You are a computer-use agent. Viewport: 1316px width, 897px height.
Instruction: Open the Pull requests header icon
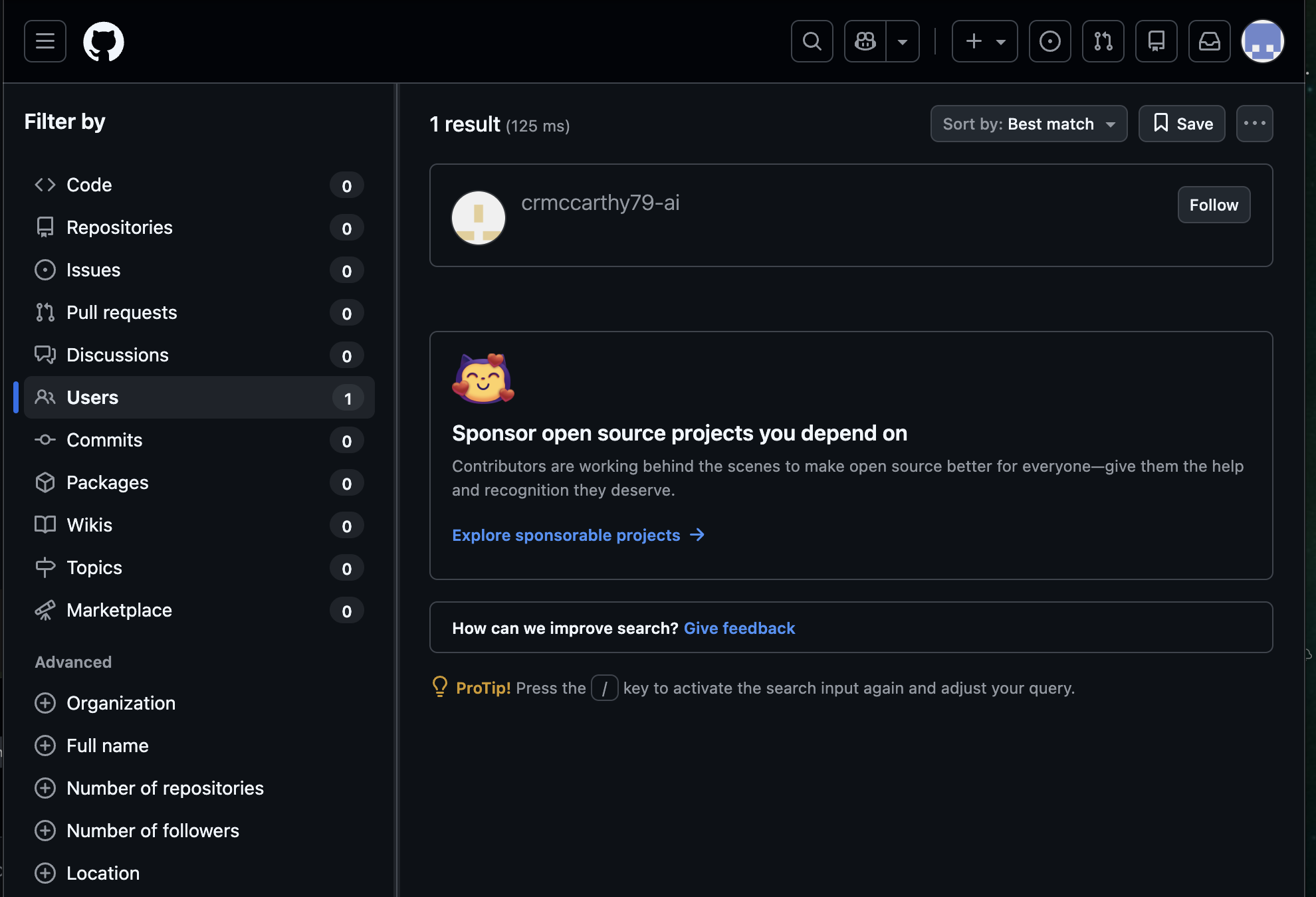click(x=1103, y=41)
